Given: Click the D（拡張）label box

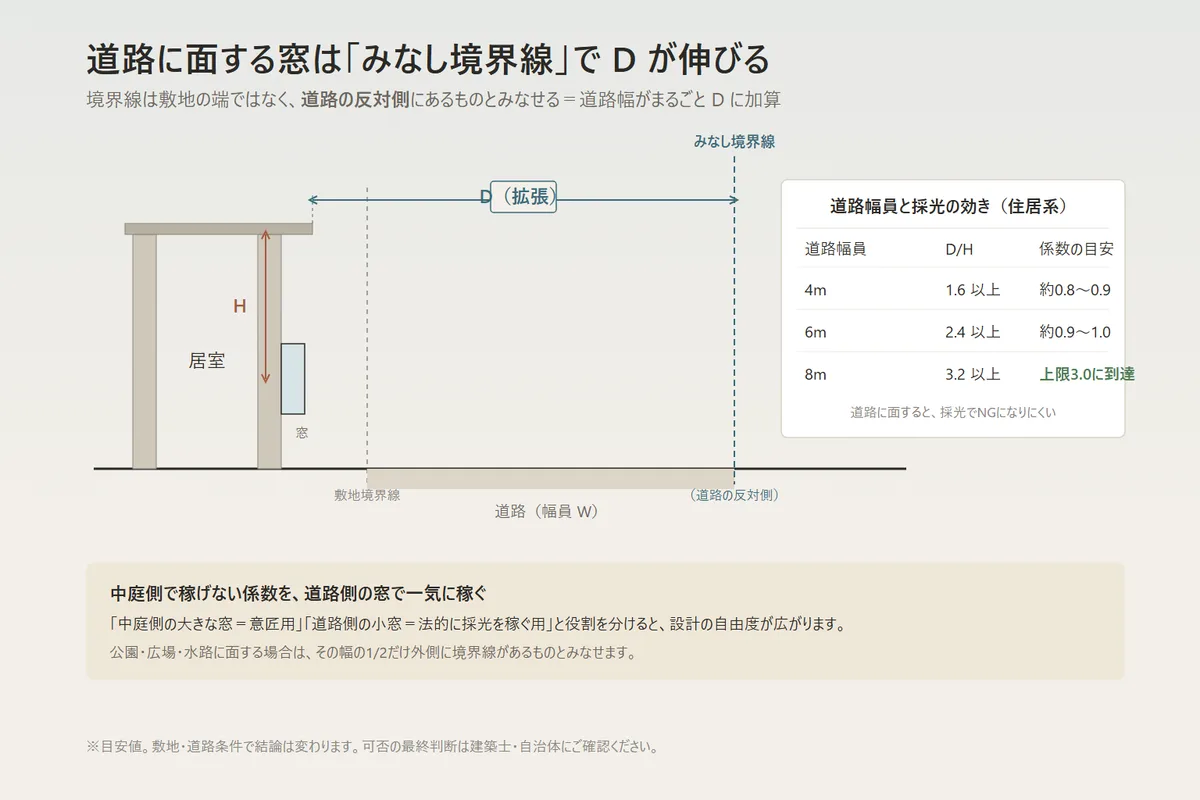Looking at the screenshot, I should coord(523,197).
